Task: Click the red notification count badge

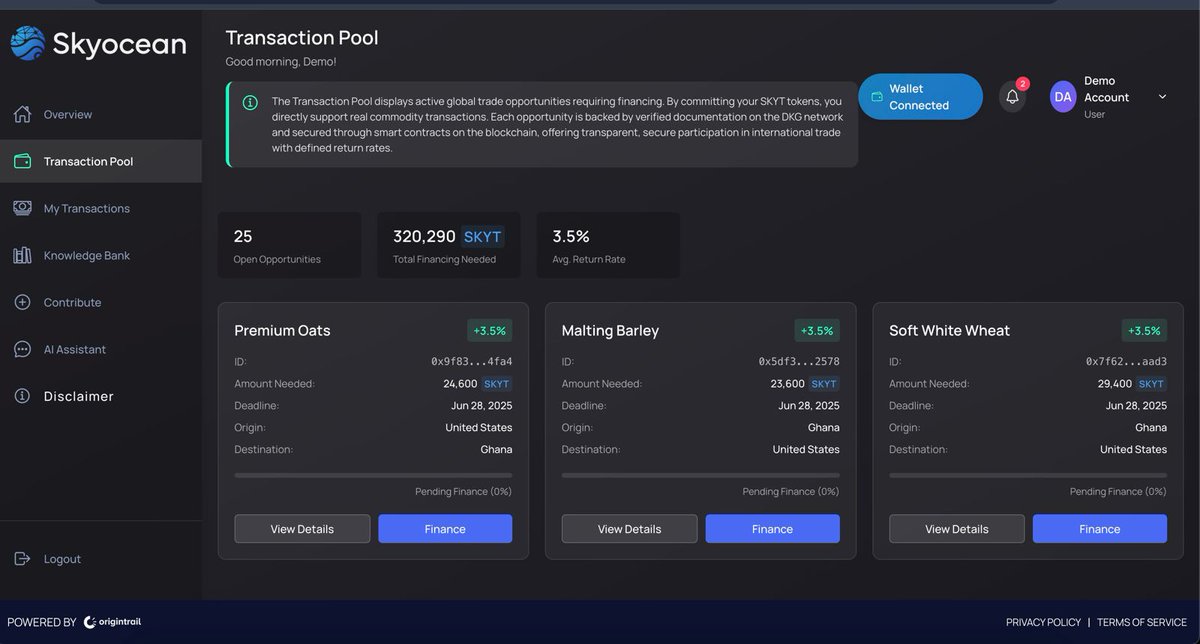Action: pyautogui.click(x=1022, y=84)
